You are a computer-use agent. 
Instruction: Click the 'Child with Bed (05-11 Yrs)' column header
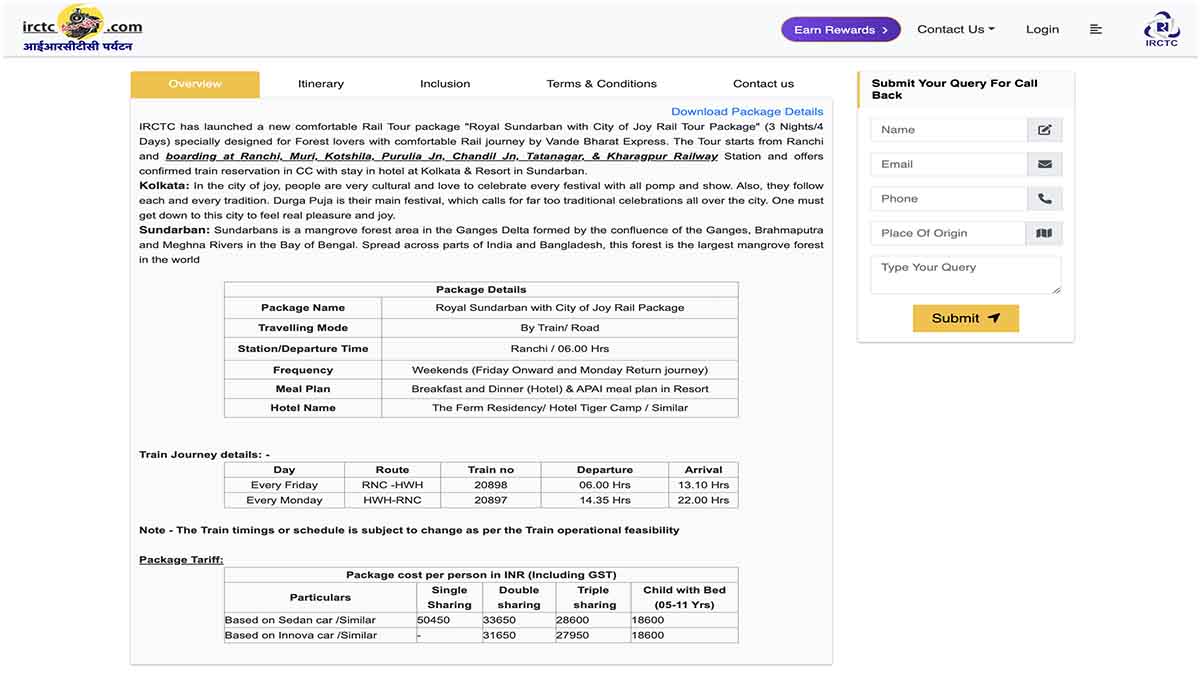[x=684, y=597]
